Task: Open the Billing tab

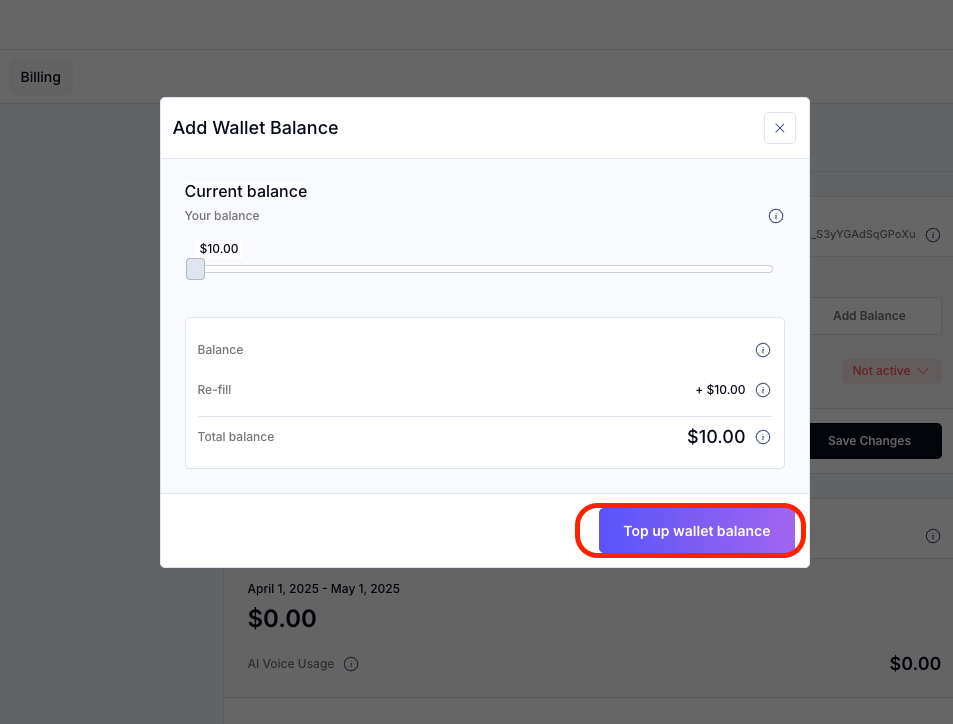Action: pos(41,77)
